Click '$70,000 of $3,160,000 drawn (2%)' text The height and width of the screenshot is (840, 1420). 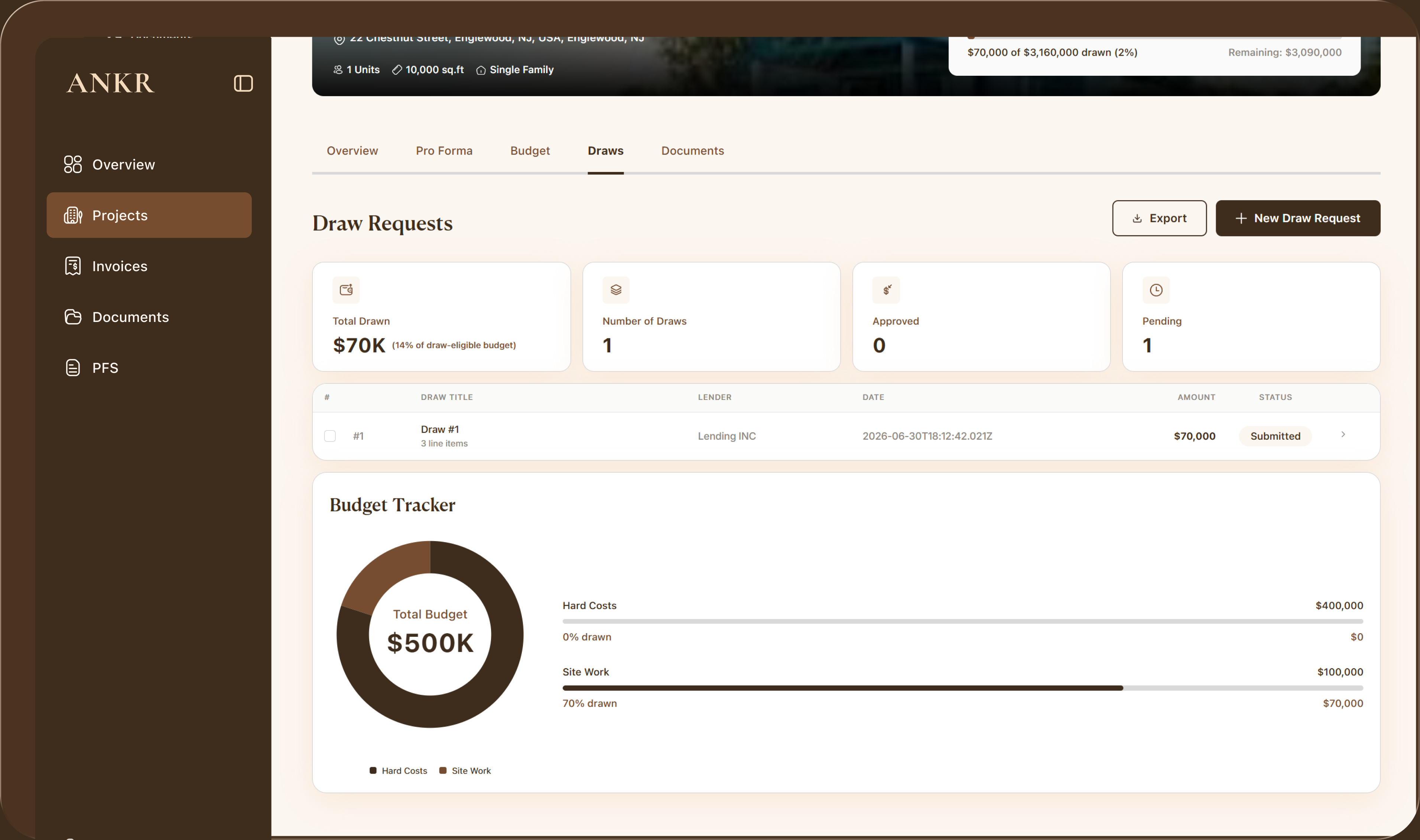[x=1052, y=53]
